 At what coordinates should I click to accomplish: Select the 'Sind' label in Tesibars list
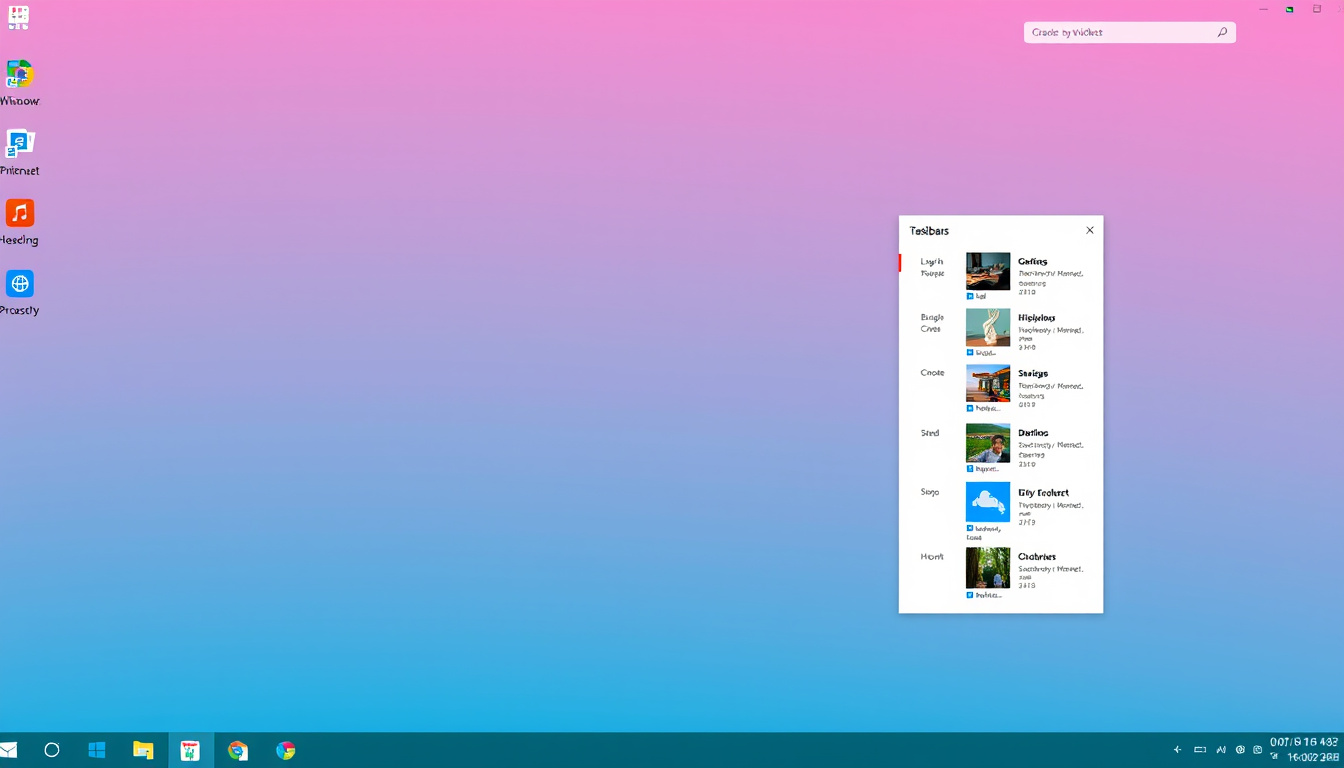pos(930,433)
